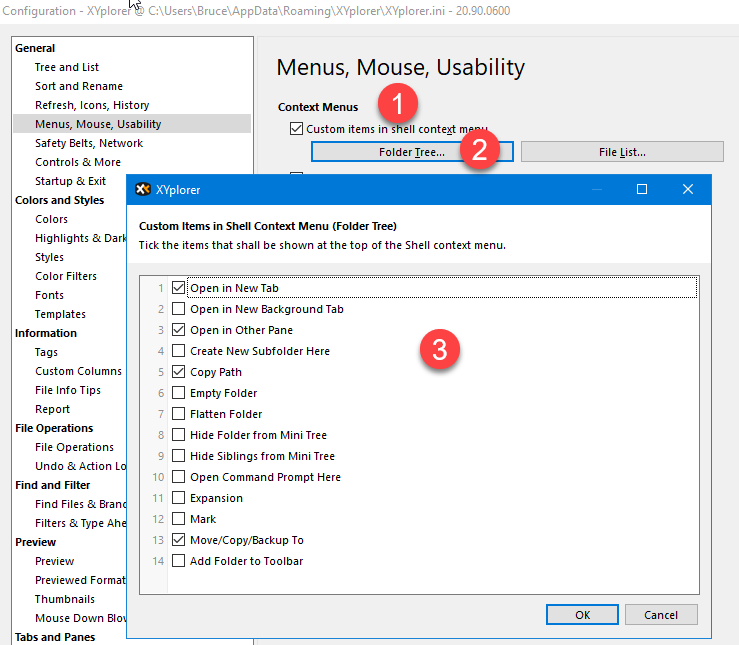Select the Thumbnails settings page
The width and height of the screenshot is (739, 645).
pyautogui.click(x=65, y=599)
